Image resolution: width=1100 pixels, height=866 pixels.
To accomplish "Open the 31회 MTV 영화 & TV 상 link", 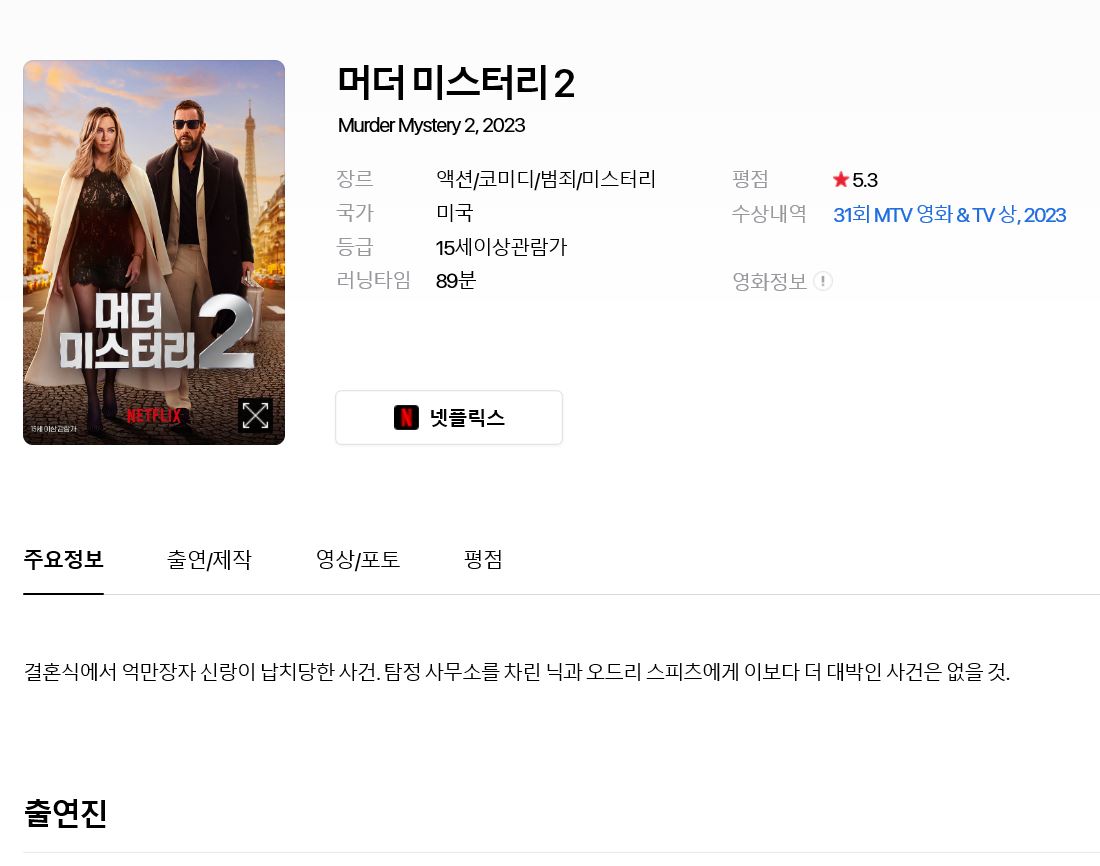I will (949, 215).
